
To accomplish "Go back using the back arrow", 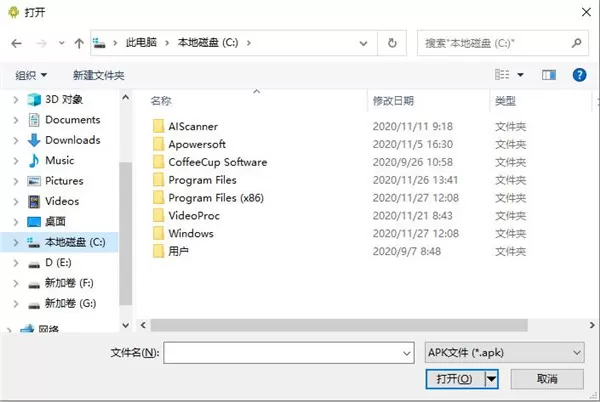I will click(16, 44).
